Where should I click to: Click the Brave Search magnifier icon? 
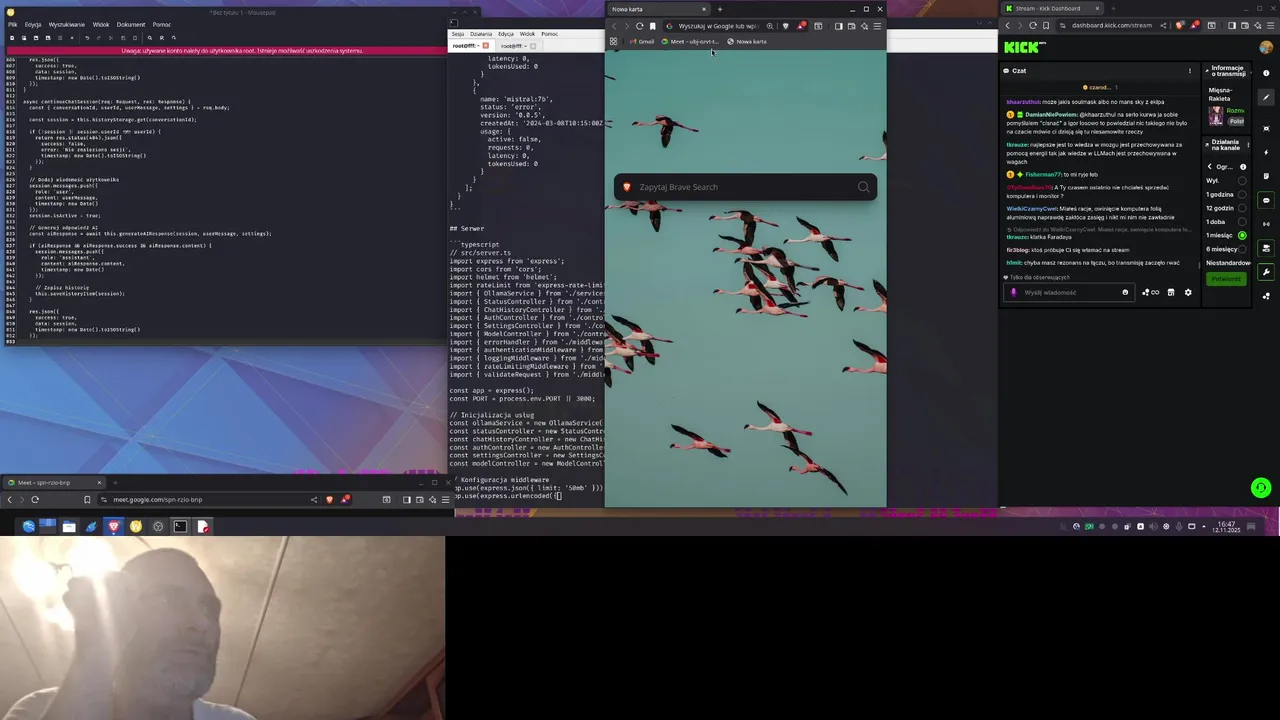coord(863,187)
